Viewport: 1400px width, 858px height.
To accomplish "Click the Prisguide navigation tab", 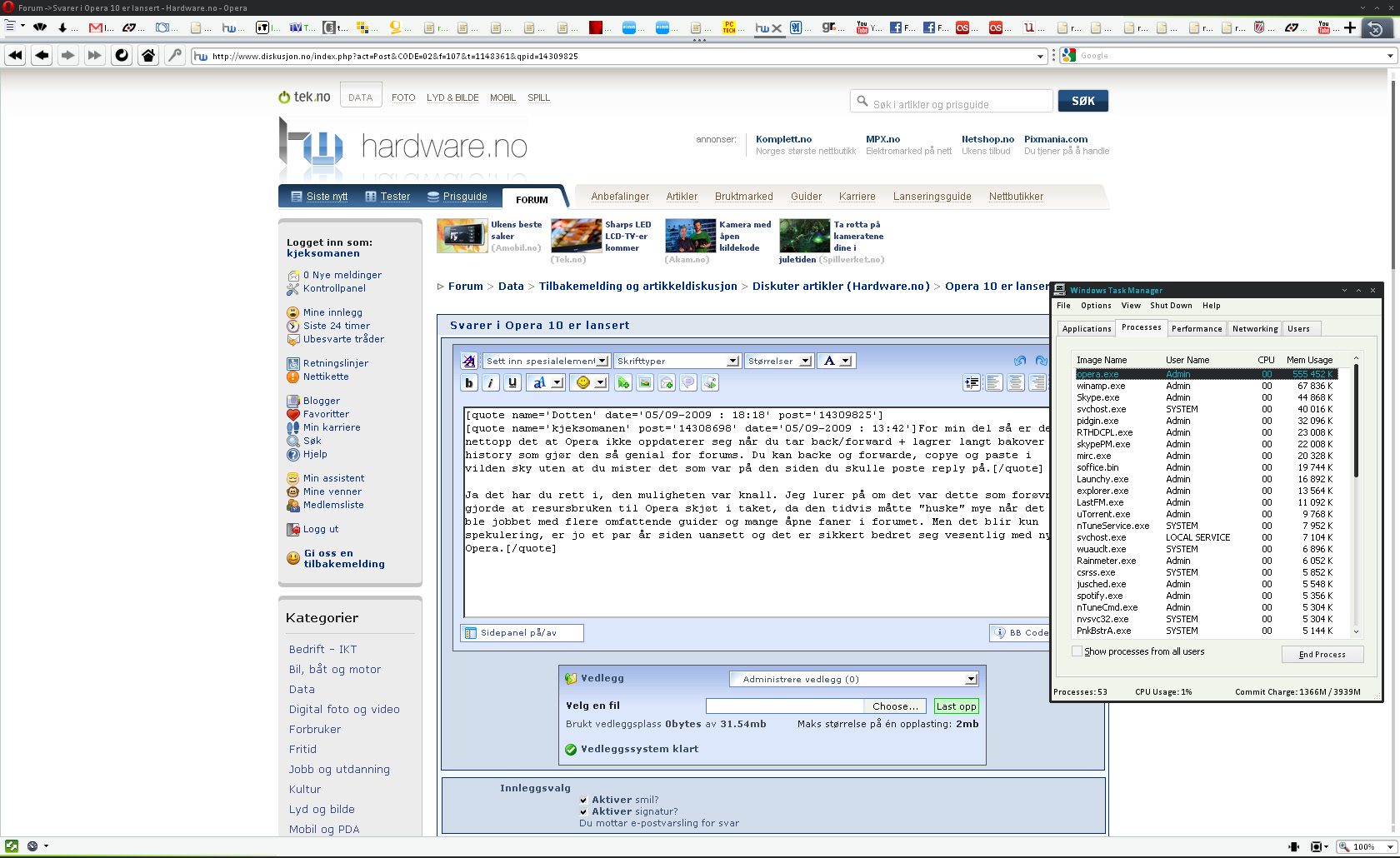I will point(457,197).
